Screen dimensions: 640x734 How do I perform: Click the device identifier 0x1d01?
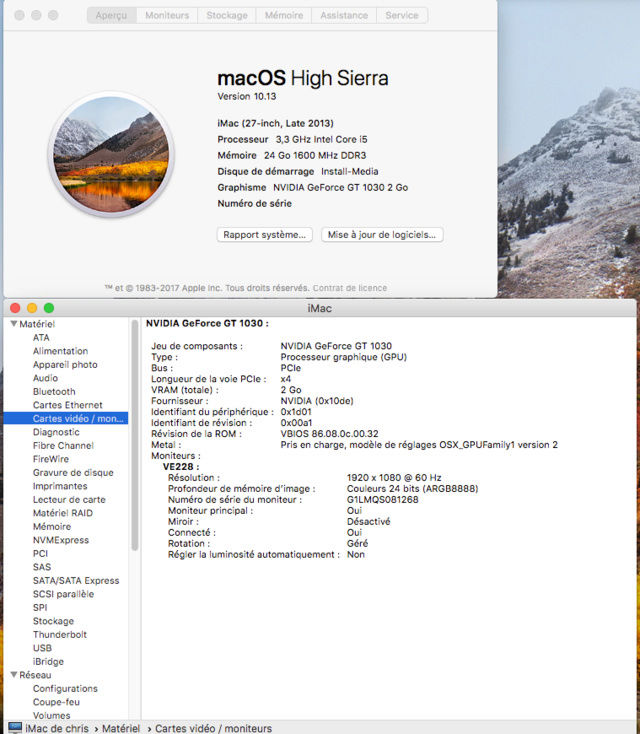[x=296, y=411]
